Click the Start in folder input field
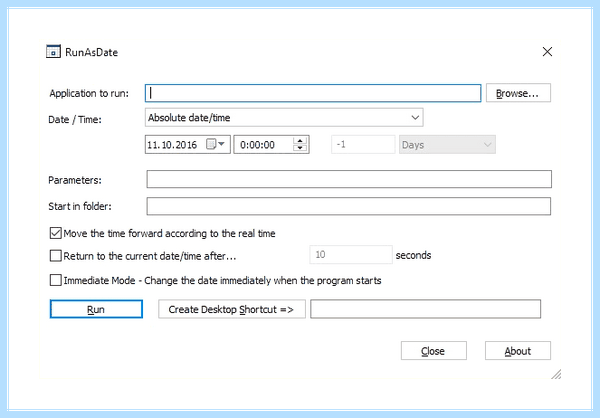The height and width of the screenshot is (418, 600). click(x=349, y=206)
